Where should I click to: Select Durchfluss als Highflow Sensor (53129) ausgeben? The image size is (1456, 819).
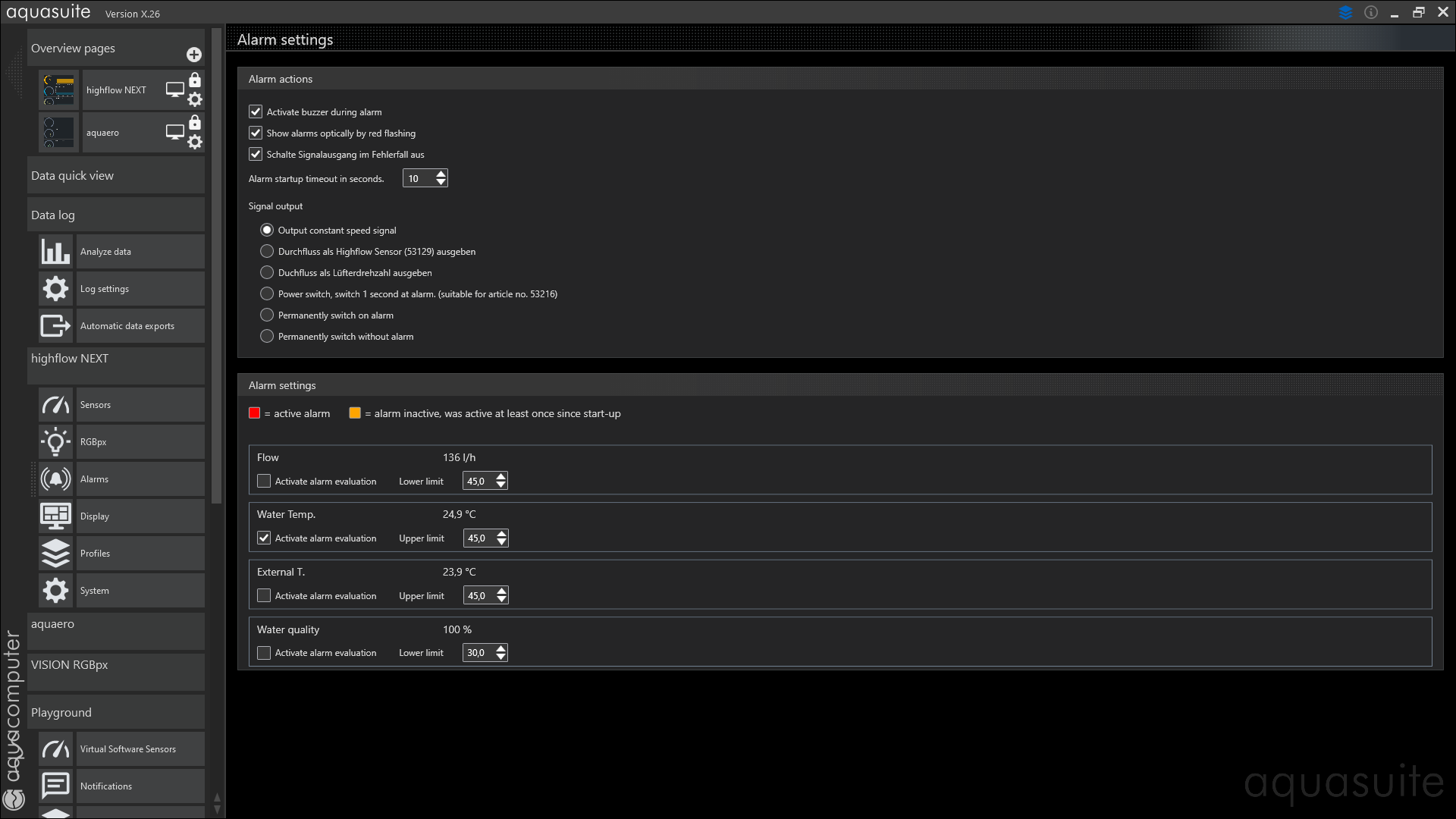267,251
